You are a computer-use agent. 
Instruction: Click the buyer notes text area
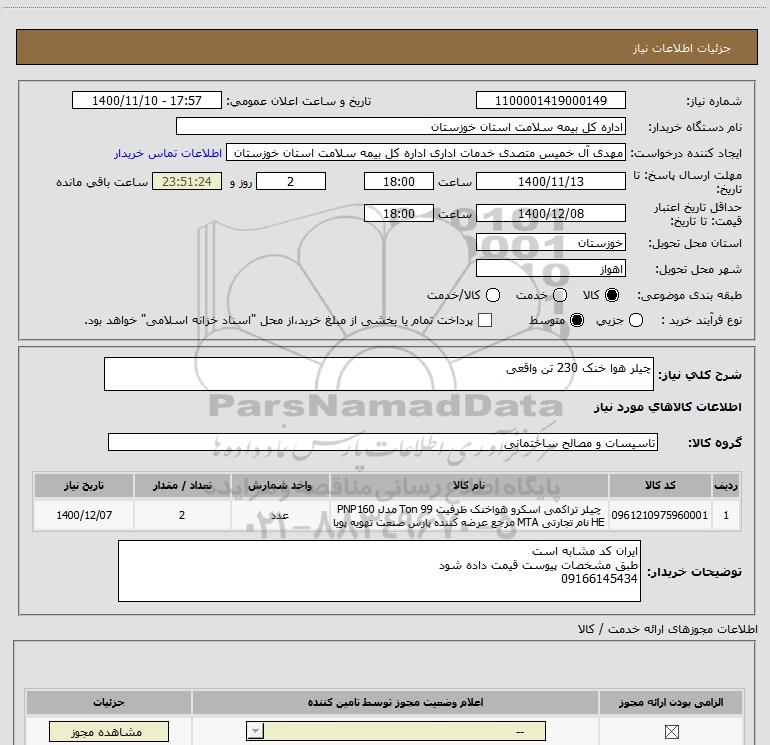[x=379, y=571]
